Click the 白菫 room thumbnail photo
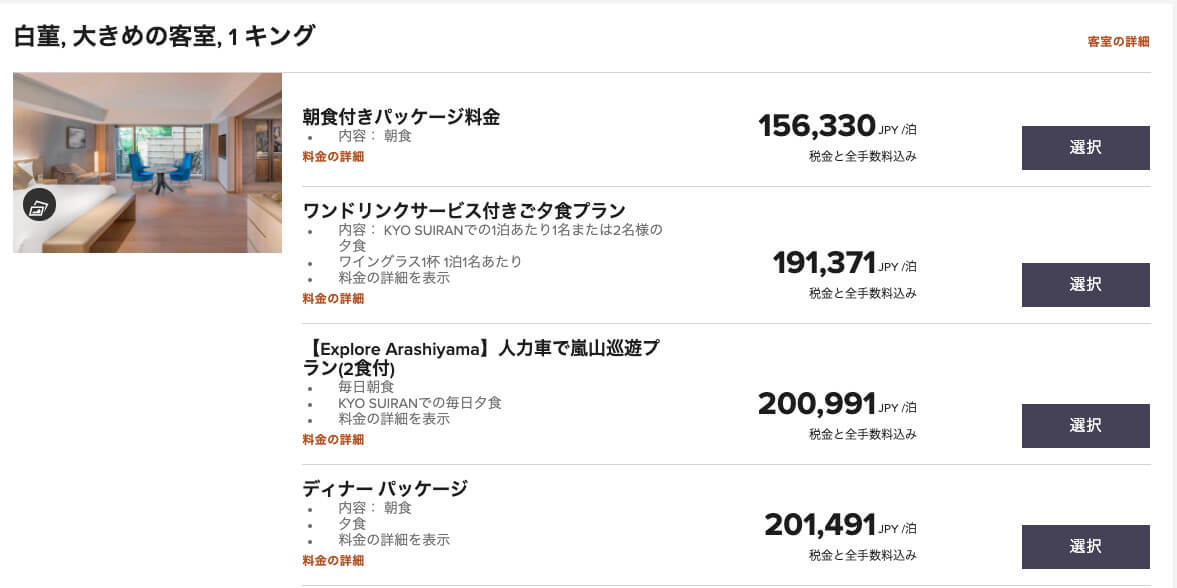This screenshot has height=588, width=1177. tap(147, 162)
